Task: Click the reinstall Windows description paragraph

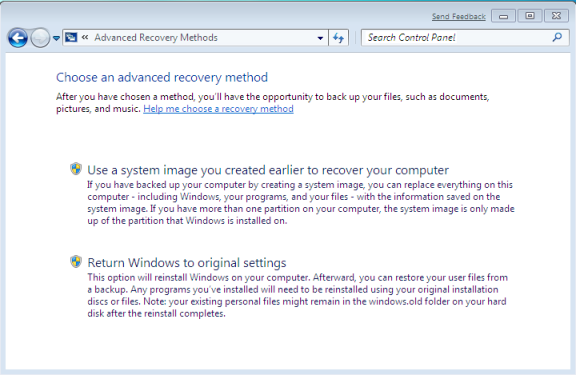Action: click(x=297, y=295)
